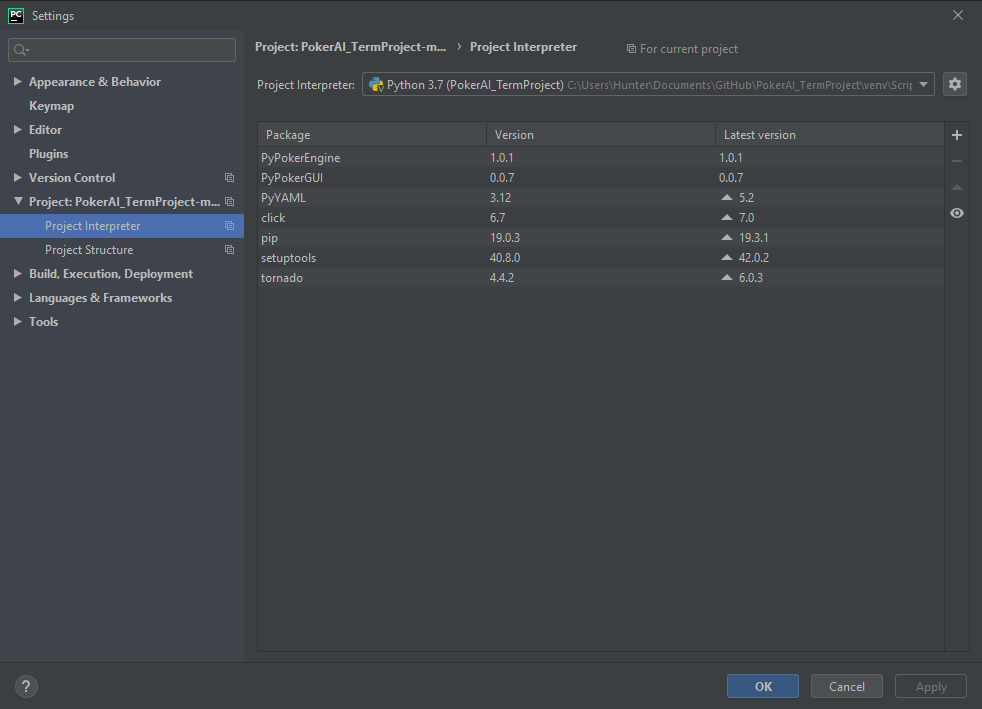Viewport: 982px width, 709px height.
Task: Click version 3.12 of PyYAML
Action: (500, 197)
